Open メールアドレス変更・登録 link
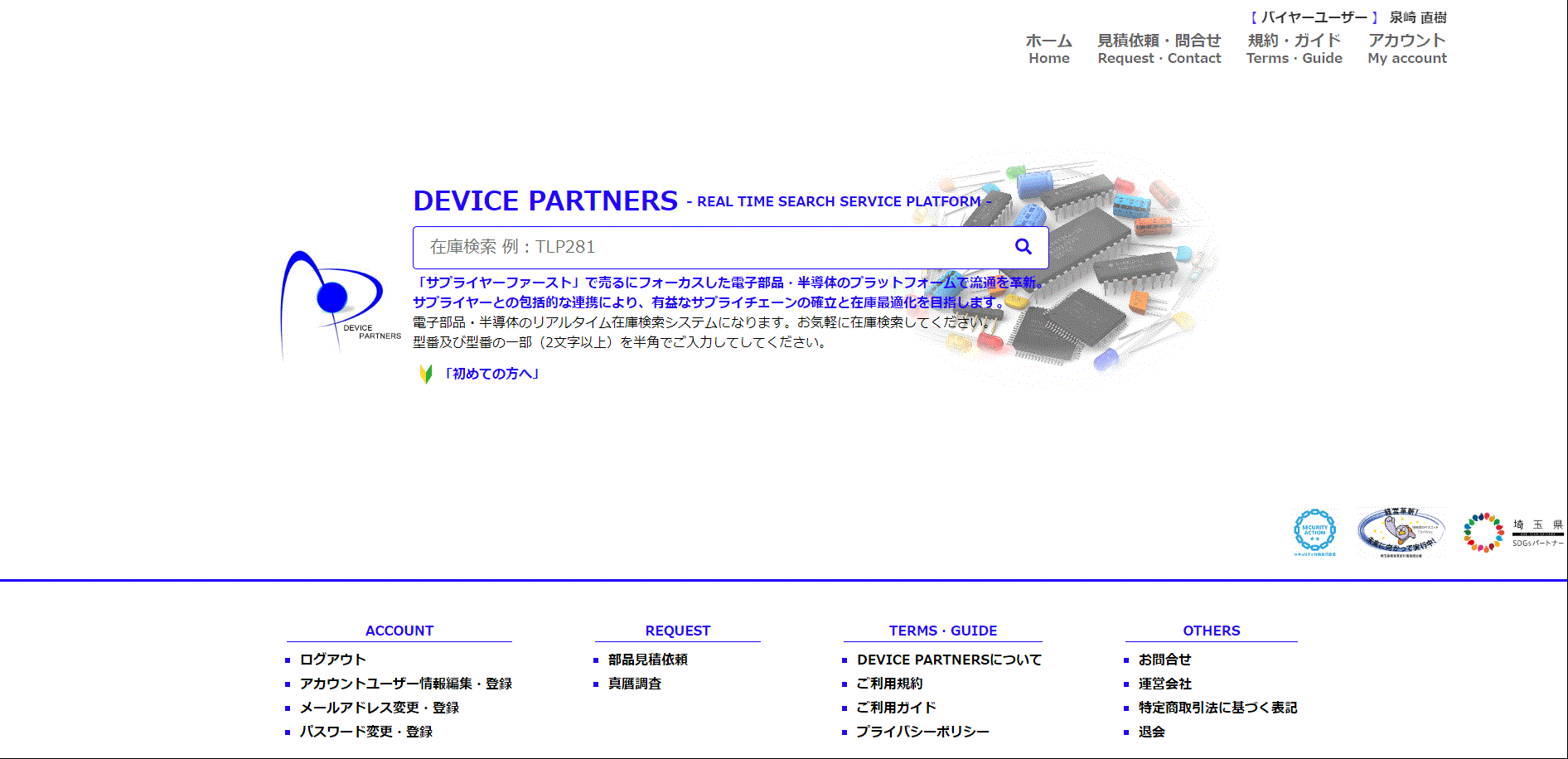Image resolution: width=1568 pixels, height=759 pixels. point(380,708)
